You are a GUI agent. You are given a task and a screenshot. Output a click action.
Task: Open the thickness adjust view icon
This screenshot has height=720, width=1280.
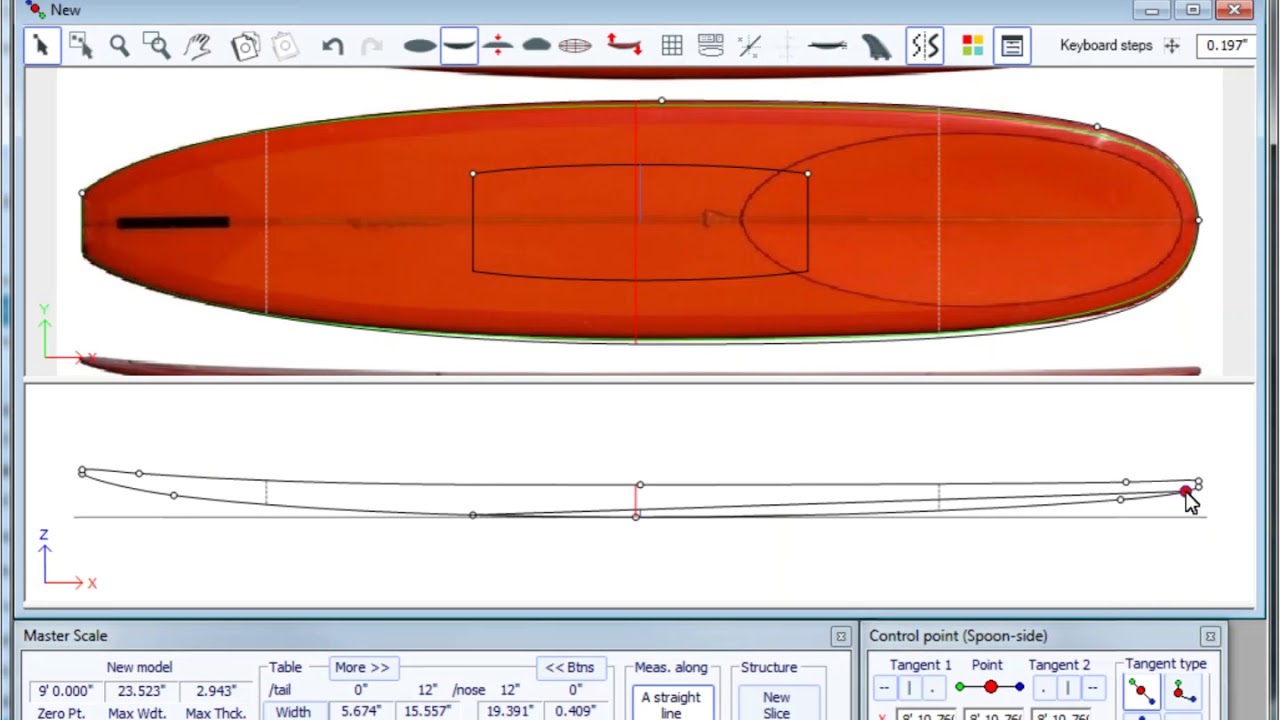coord(497,46)
